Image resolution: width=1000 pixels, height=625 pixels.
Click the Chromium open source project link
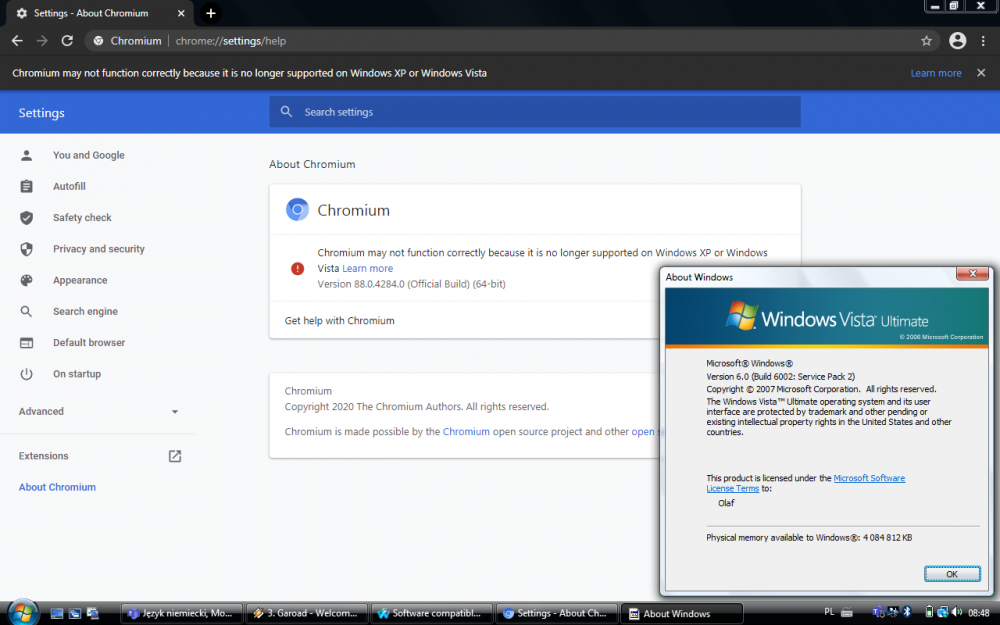466,432
